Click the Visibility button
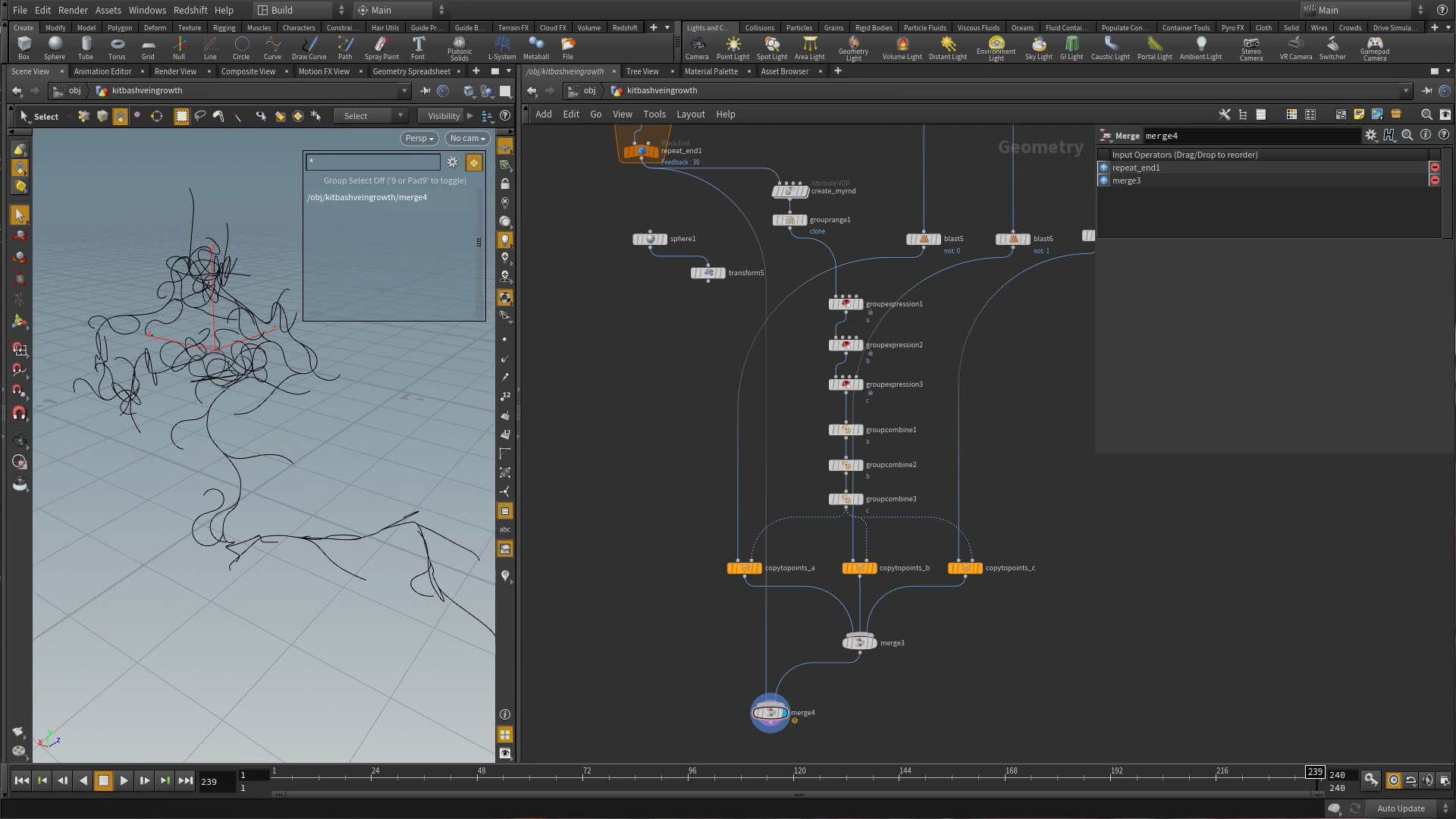The height and width of the screenshot is (819, 1456). (444, 116)
